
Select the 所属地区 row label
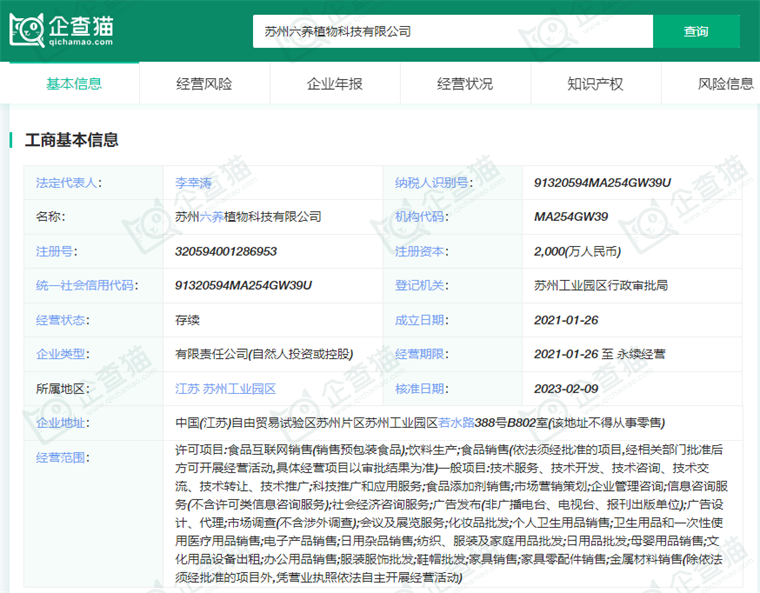63,389
